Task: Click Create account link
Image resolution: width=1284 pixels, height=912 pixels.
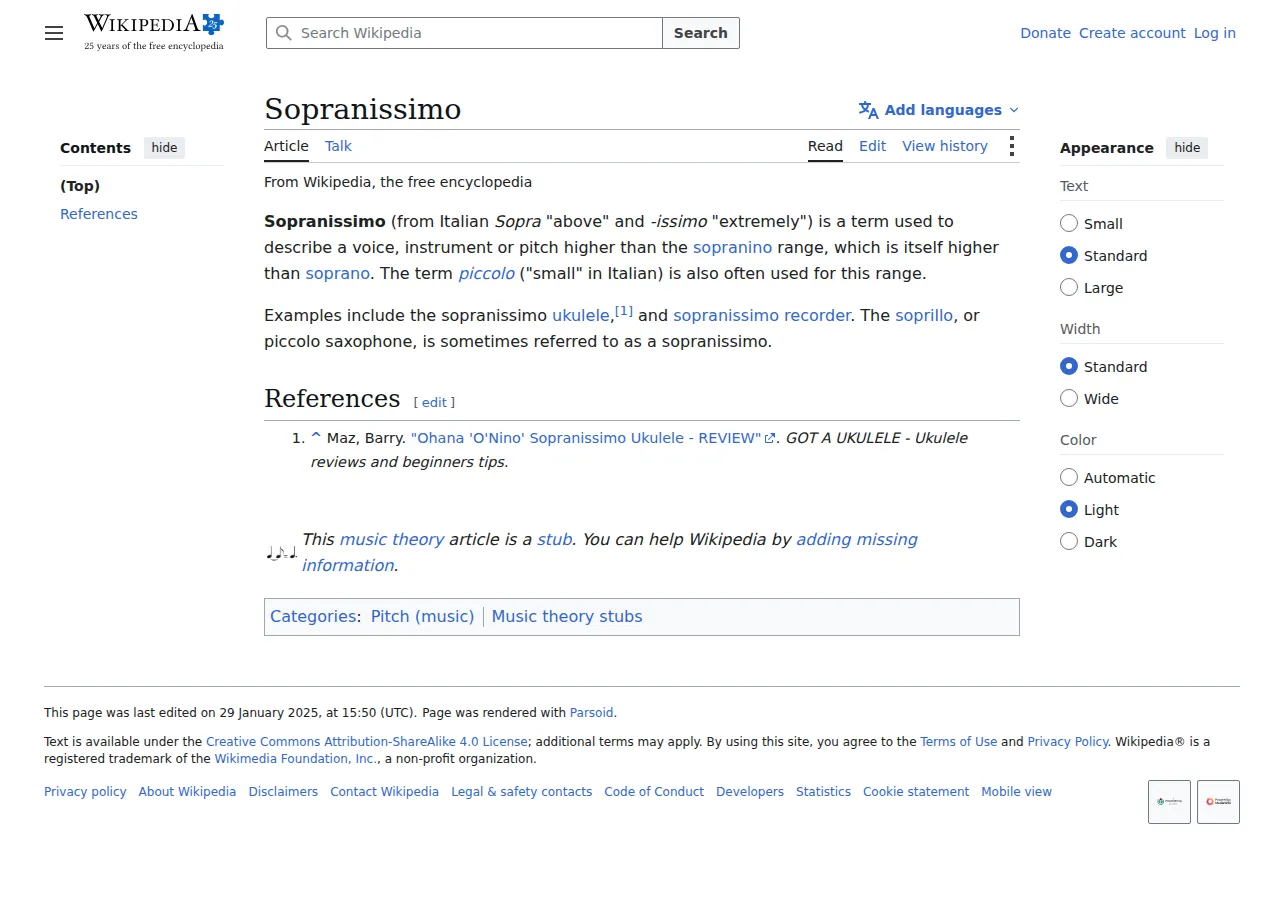Action: tap(1132, 33)
